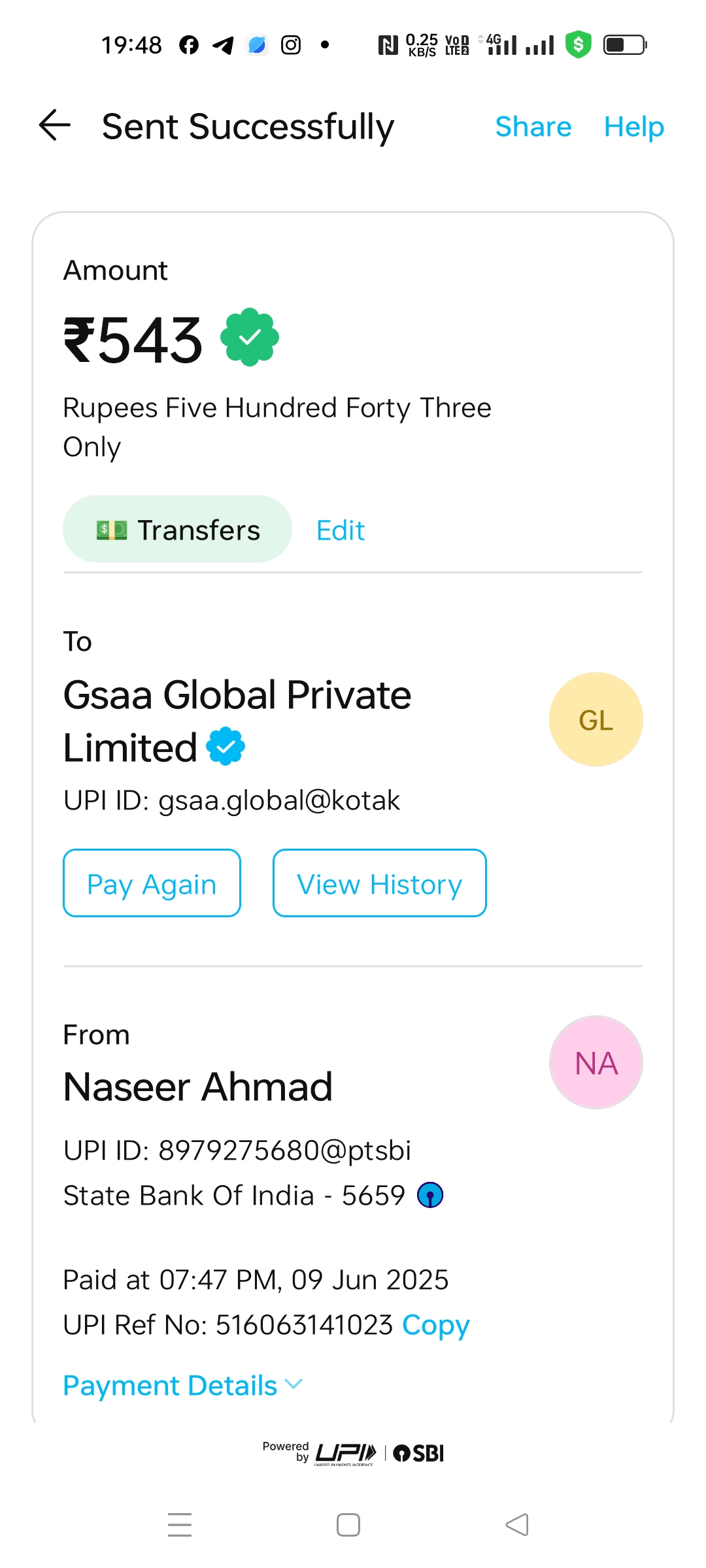Screen dimensions: 706x1568
Task: Tap the Instagram notification icon
Action: [291, 45]
